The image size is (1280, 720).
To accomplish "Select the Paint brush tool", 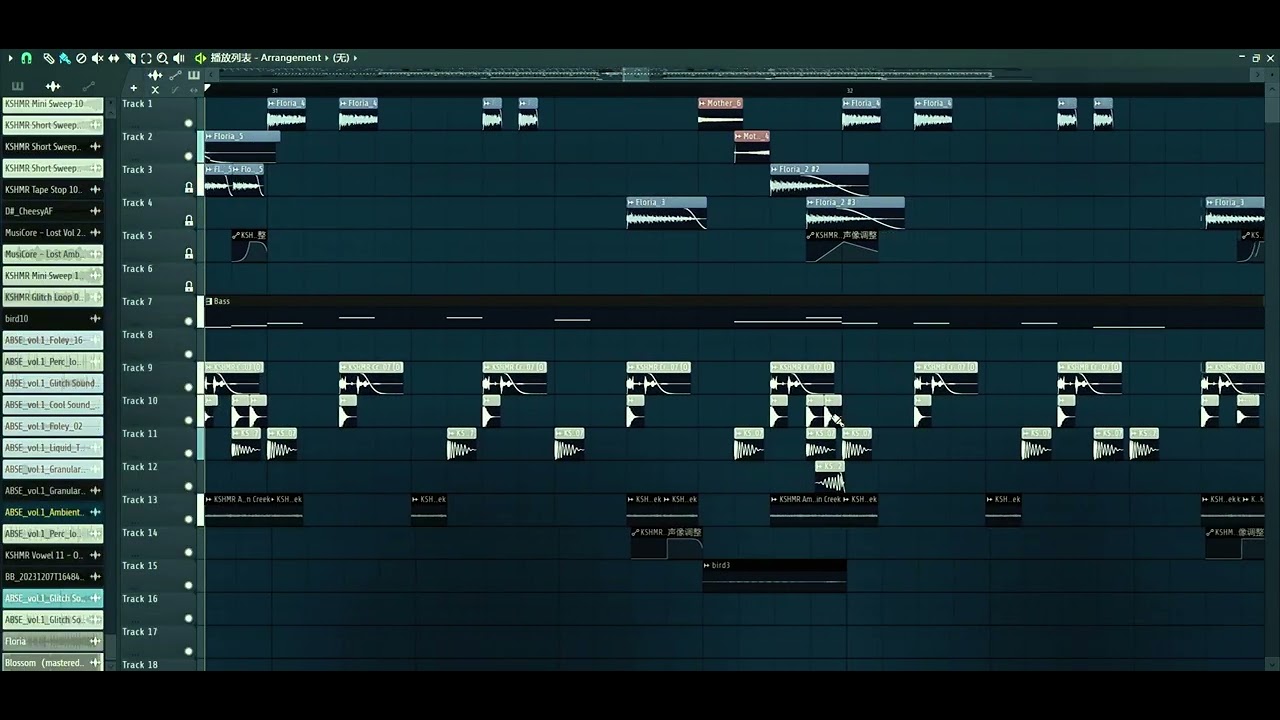I will pos(64,58).
